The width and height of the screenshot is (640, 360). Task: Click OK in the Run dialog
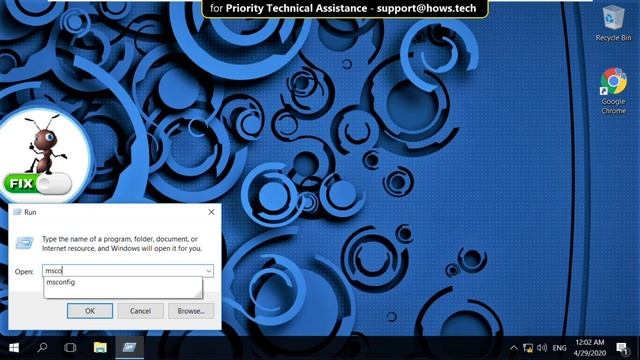pos(90,311)
